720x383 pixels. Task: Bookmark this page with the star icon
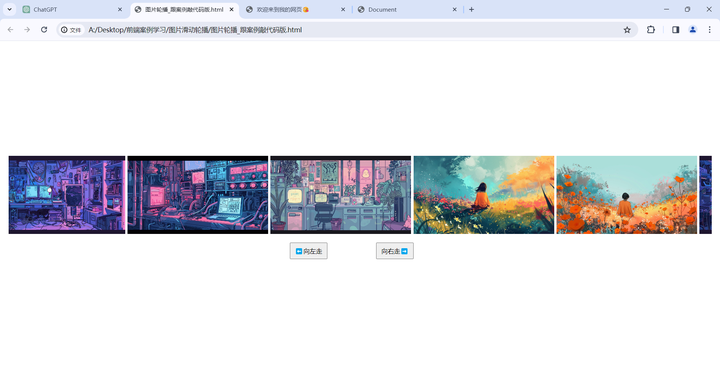(627, 30)
